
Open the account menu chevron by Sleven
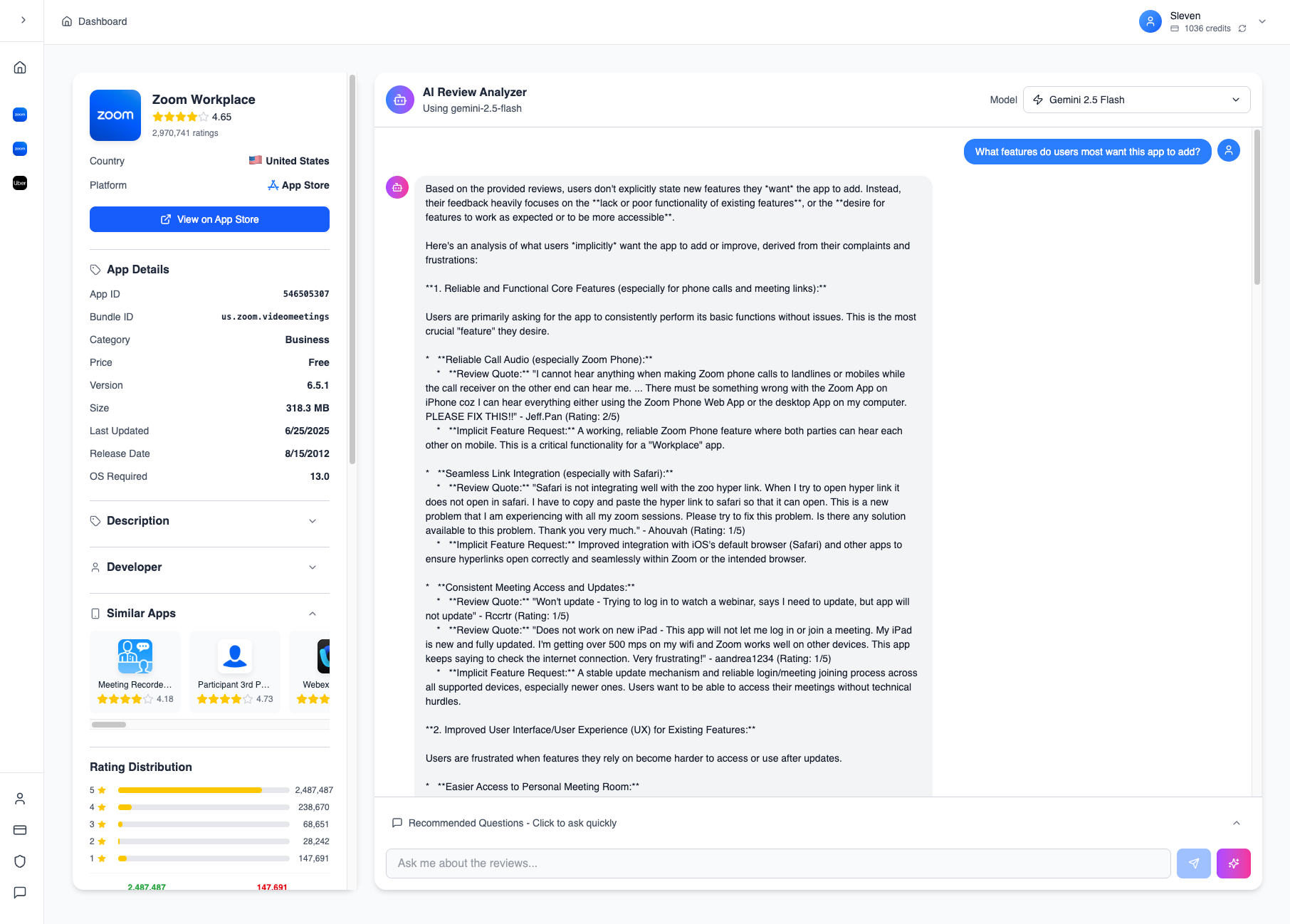[x=1262, y=21]
